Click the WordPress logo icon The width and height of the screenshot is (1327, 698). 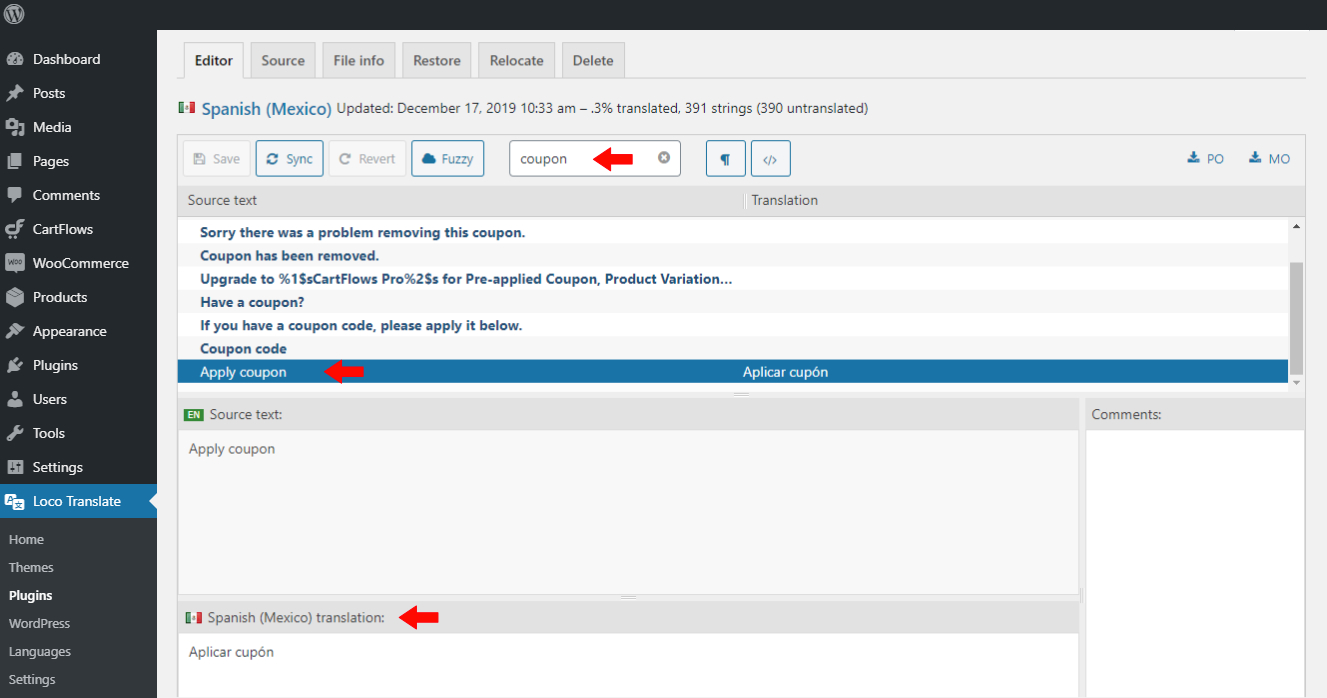click(14, 14)
